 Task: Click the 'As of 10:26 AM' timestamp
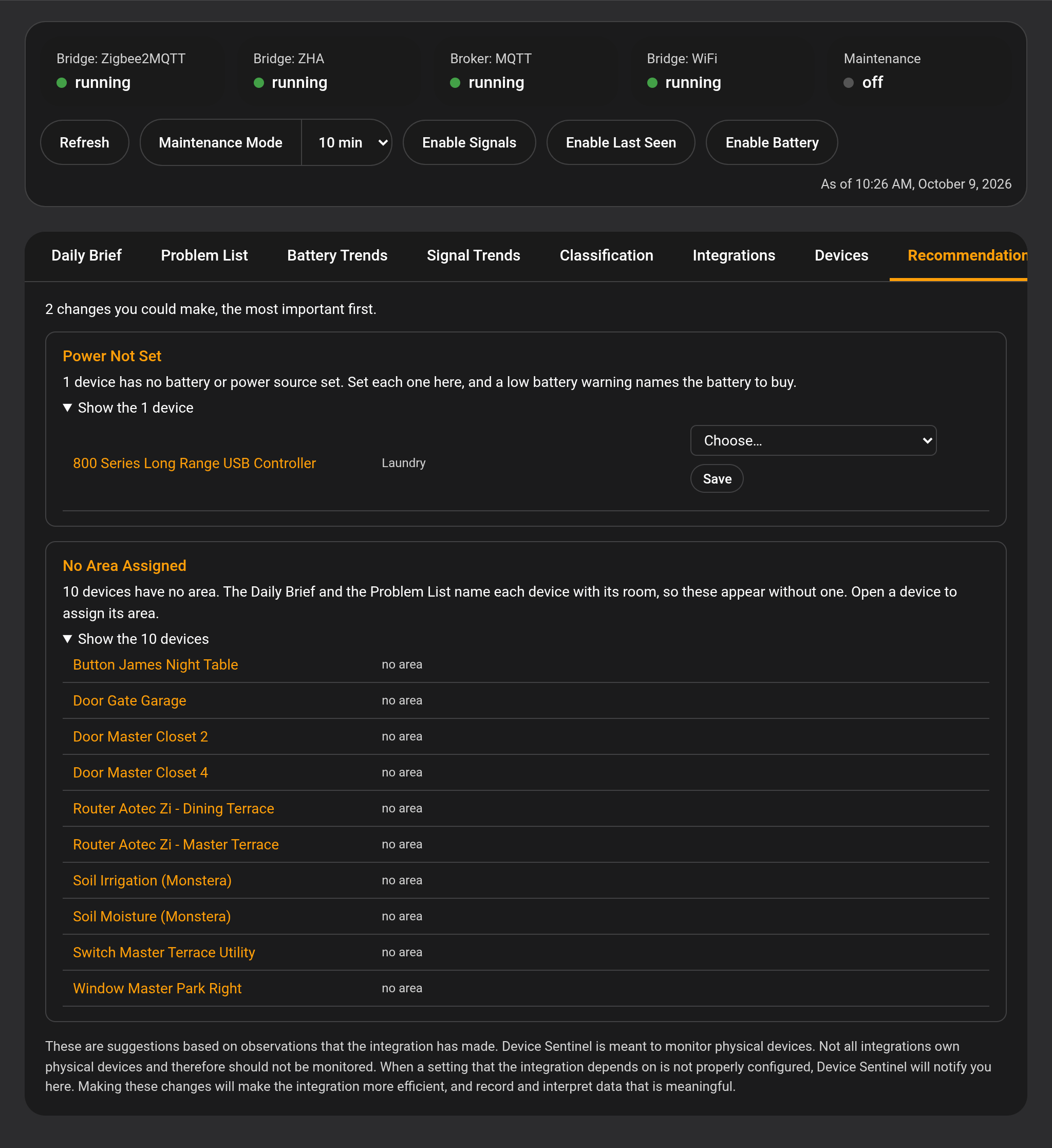coord(916,184)
